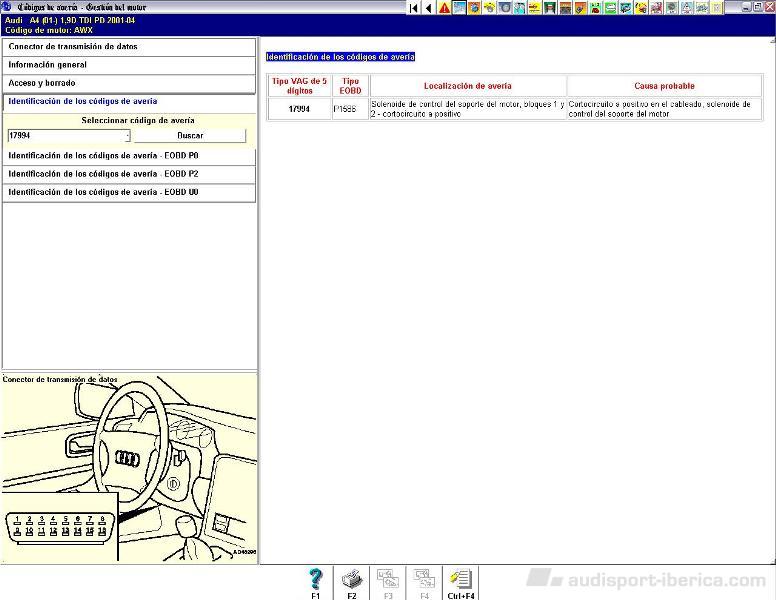Select the Tipo EOBD column header

pos(350,86)
